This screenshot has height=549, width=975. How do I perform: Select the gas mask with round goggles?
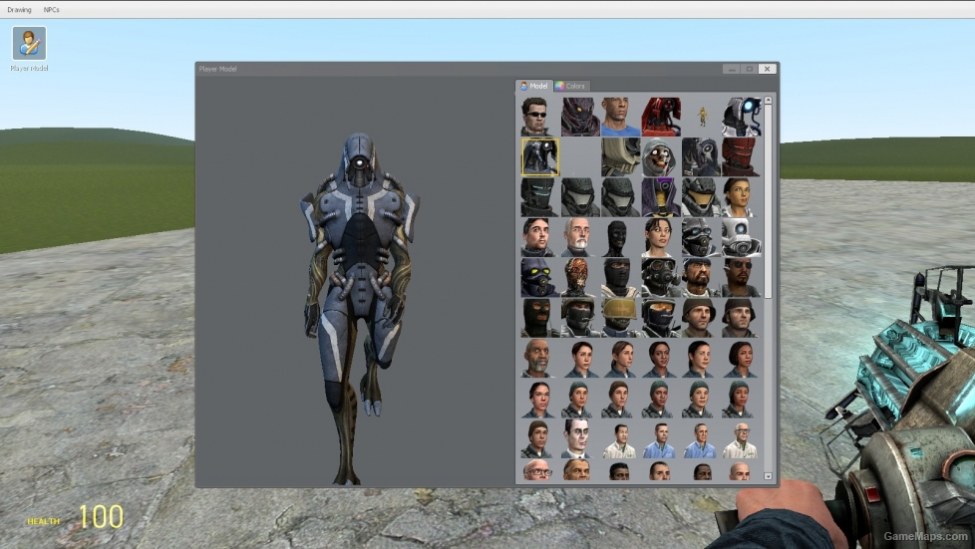(x=660, y=277)
